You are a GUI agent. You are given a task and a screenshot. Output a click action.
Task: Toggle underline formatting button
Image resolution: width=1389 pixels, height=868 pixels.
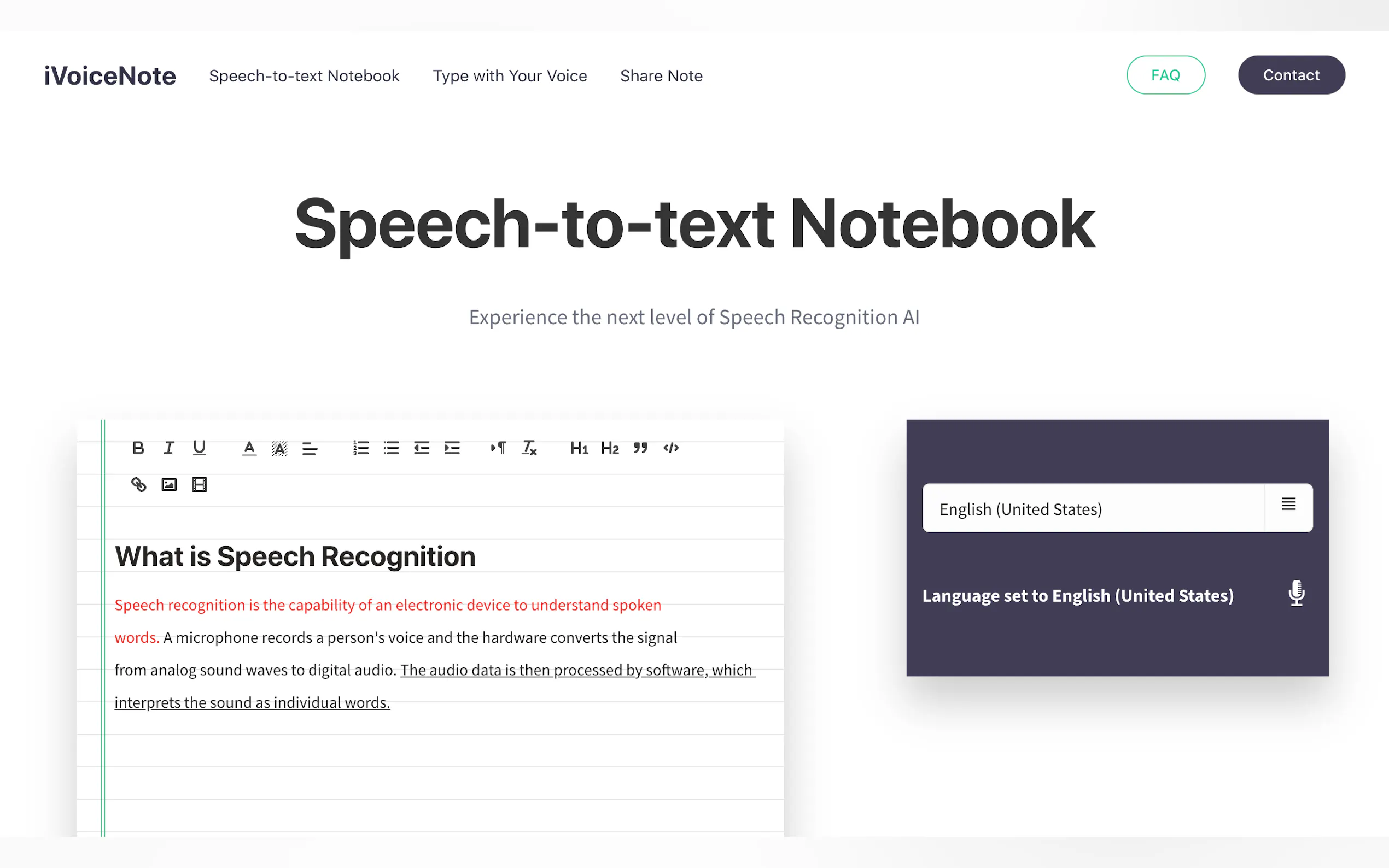199,448
